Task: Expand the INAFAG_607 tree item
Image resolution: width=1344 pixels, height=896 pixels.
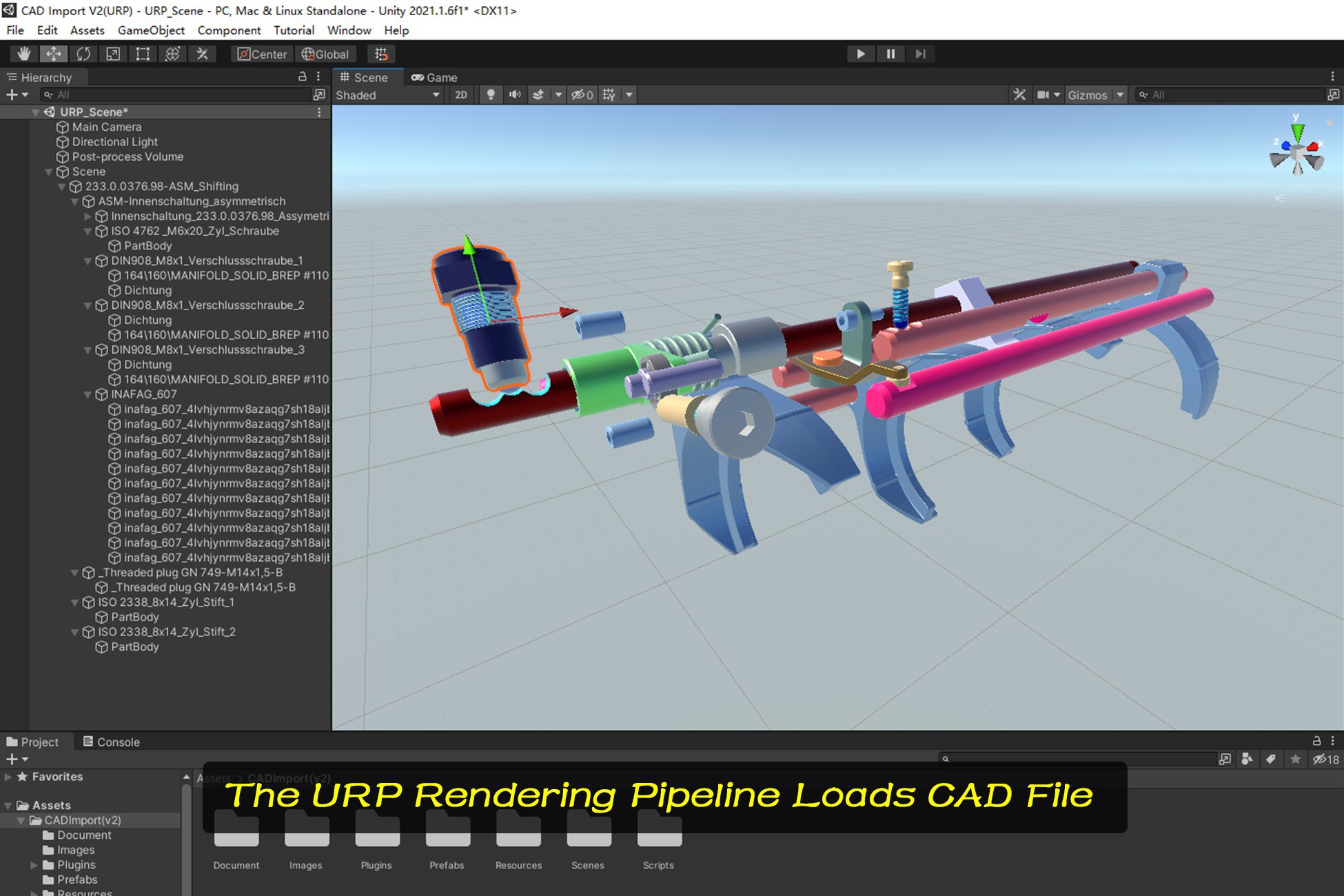Action: point(87,394)
